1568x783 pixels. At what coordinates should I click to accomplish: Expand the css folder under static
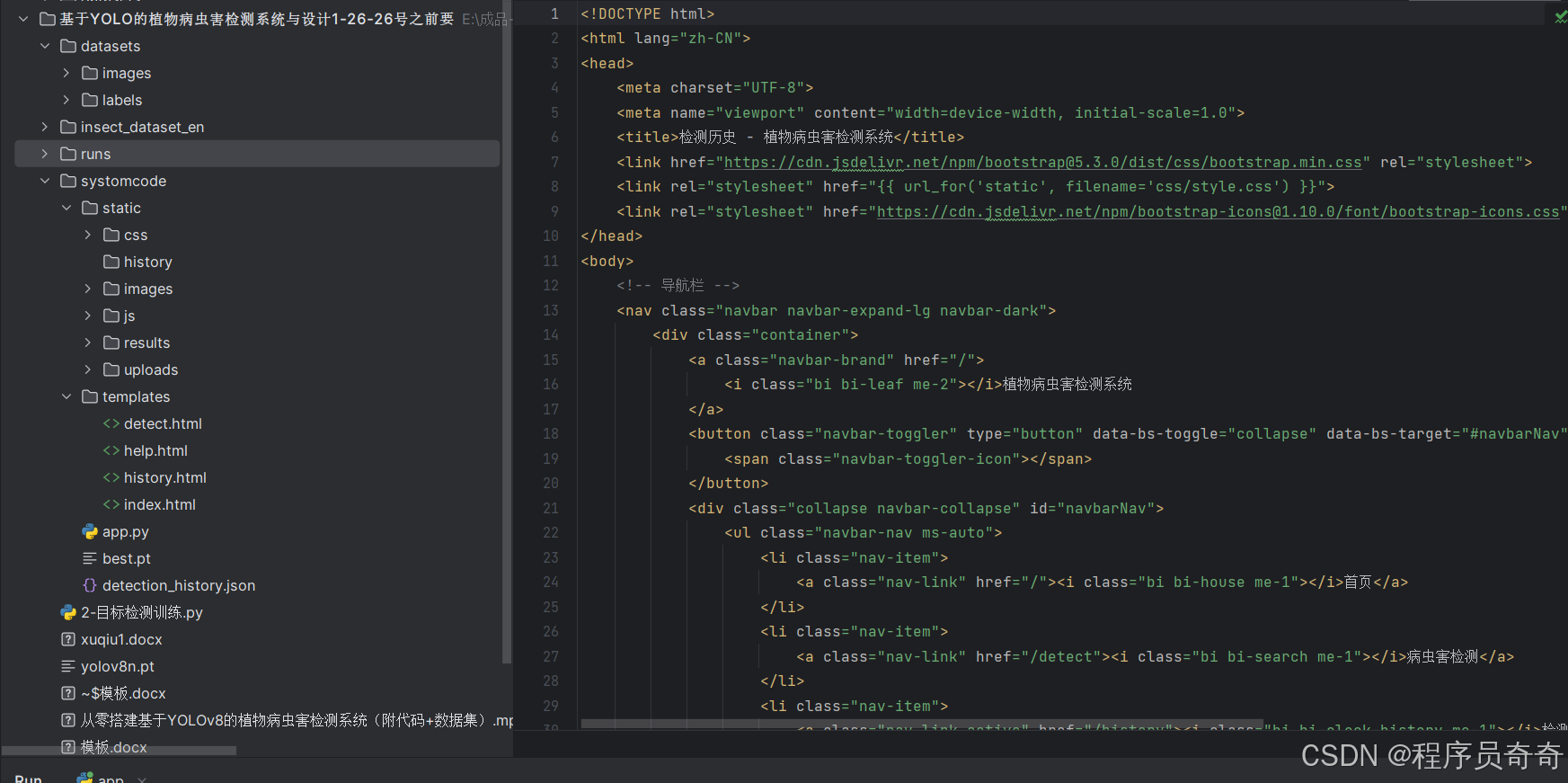pos(88,235)
